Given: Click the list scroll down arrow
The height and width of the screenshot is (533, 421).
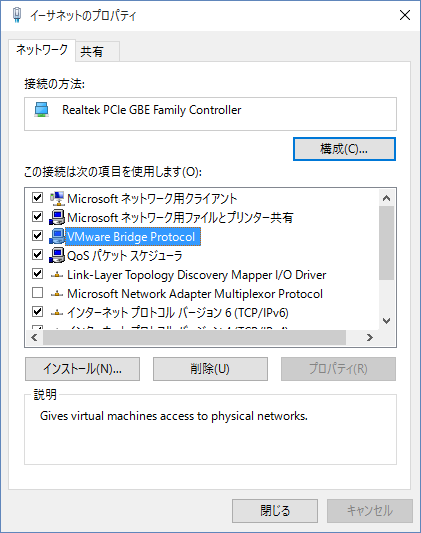Looking at the screenshot, I should pyautogui.click(x=387, y=321).
